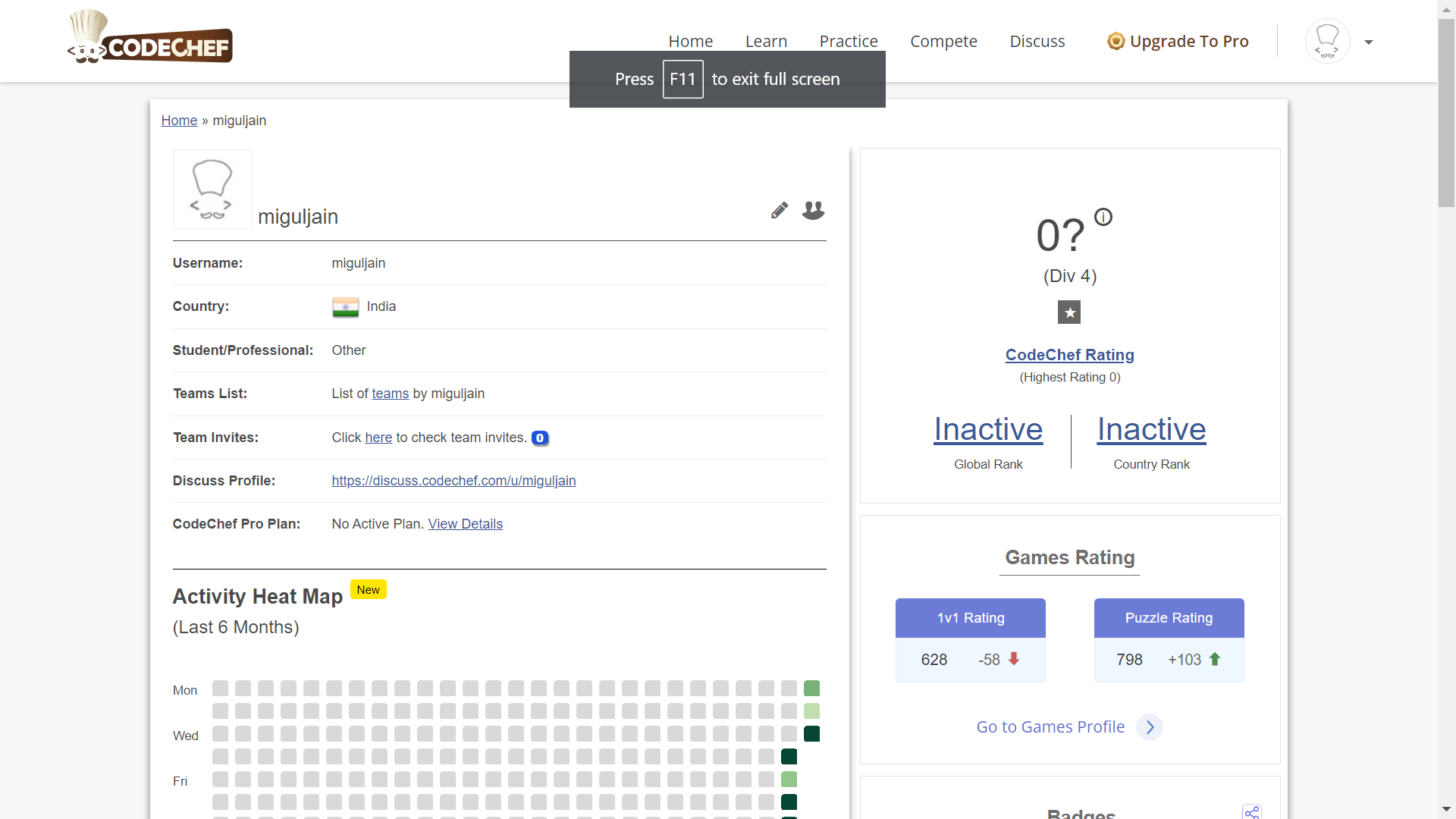Click the CodeChef logo
1456x819 pixels.
[150, 38]
